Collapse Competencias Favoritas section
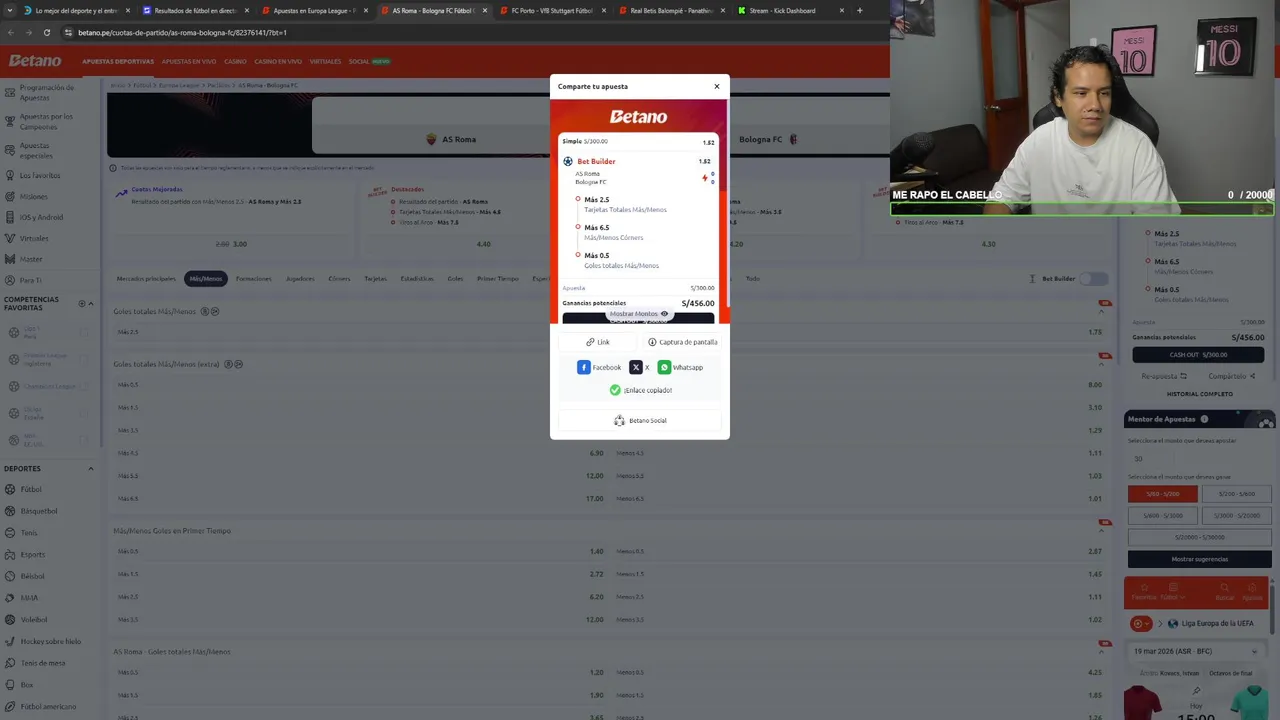The width and height of the screenshot is (1280, 720). click(91, 304)
